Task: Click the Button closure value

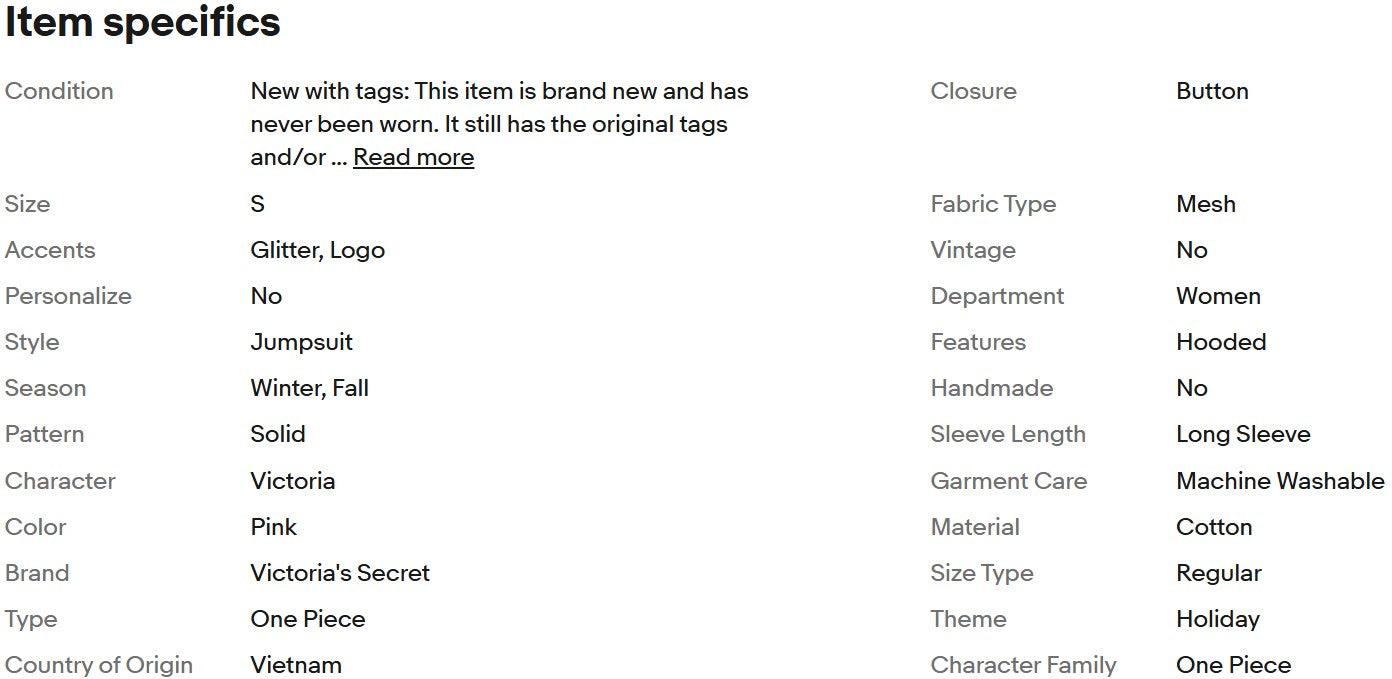Action: [1212, 91]
